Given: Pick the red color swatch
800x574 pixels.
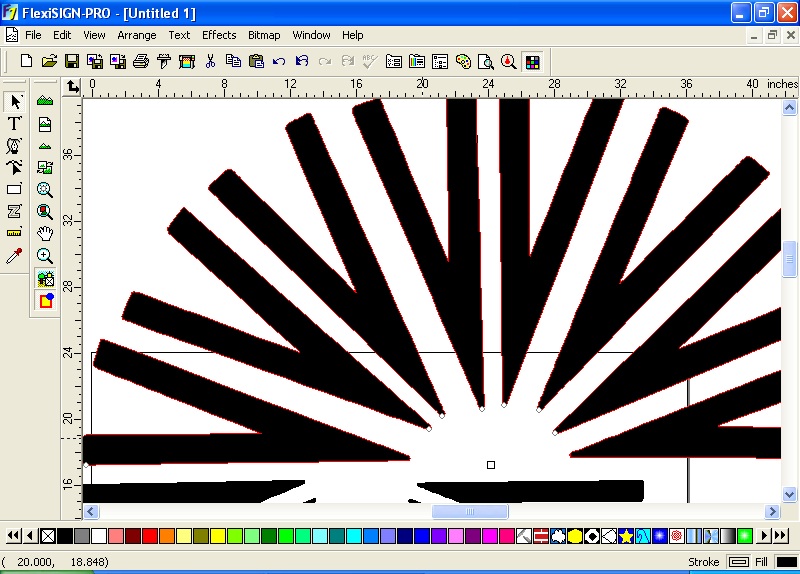Looking at the screenshot, I should coord(149,536).
